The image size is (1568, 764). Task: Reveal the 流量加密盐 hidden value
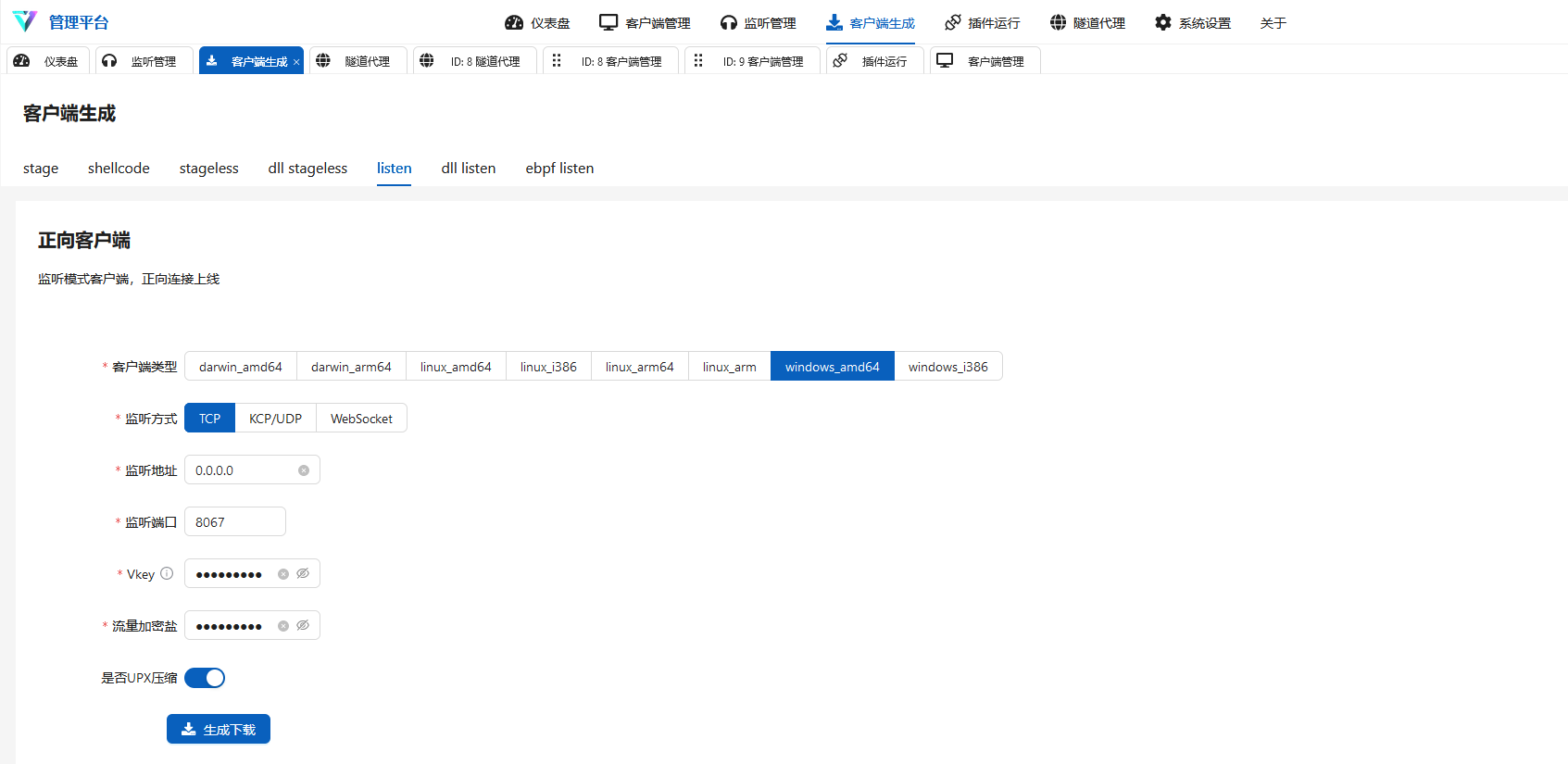click(x=303, y=626)
